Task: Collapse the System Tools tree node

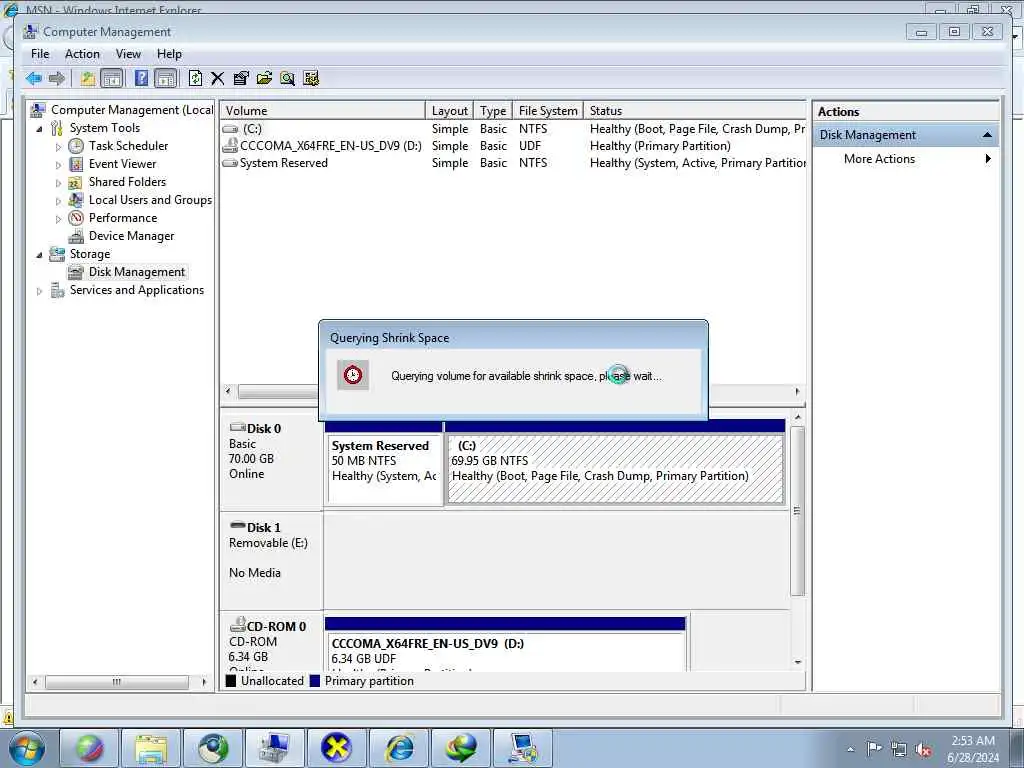Action: tap(40, 129)
